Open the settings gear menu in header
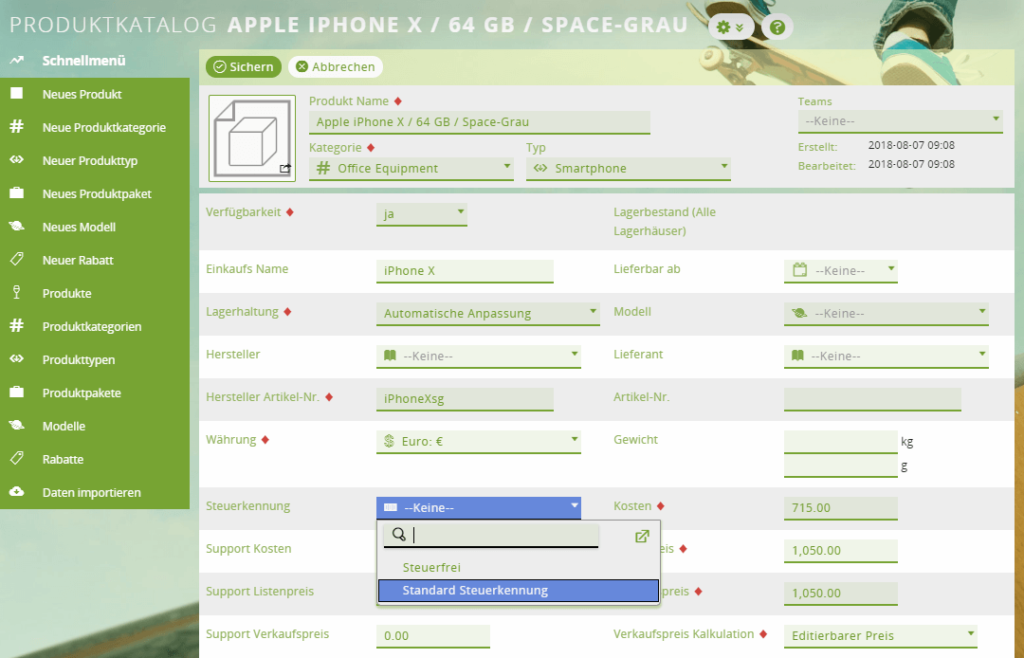The image size is (1024, 658). (x=730, y=27)
